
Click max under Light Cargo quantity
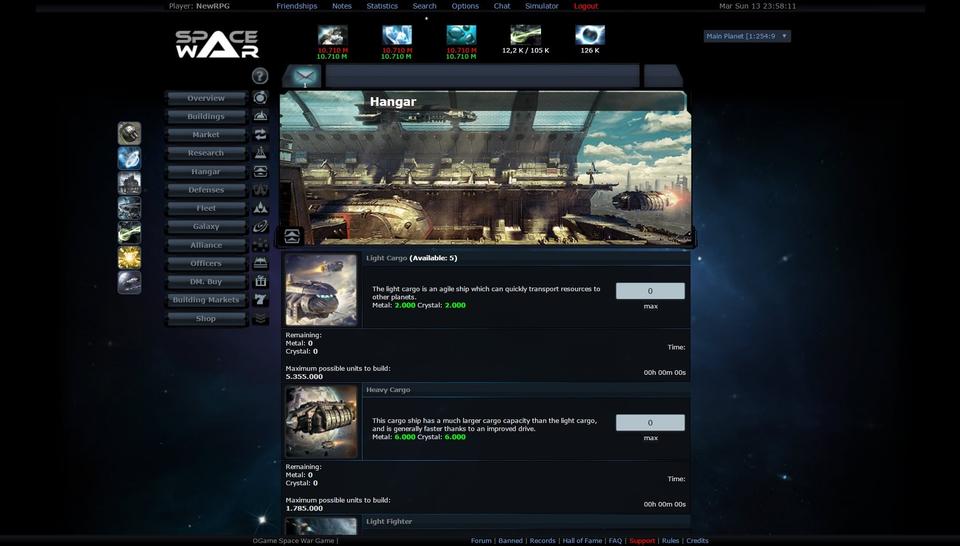(650, 306)
